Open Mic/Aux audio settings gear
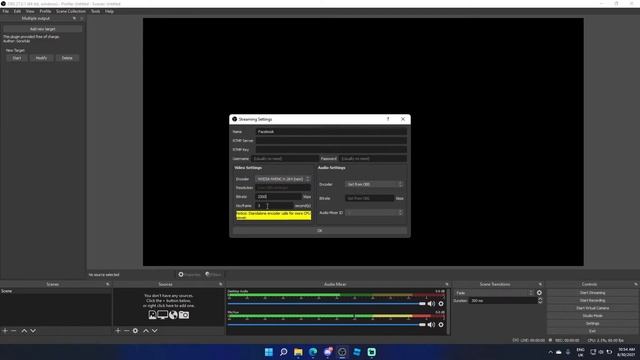640x360 pixels. tap(441, 325)
